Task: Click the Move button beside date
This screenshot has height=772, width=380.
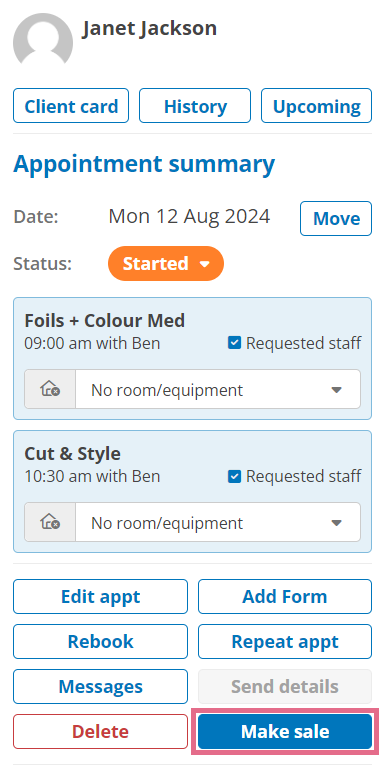Action: pos(336,218)
